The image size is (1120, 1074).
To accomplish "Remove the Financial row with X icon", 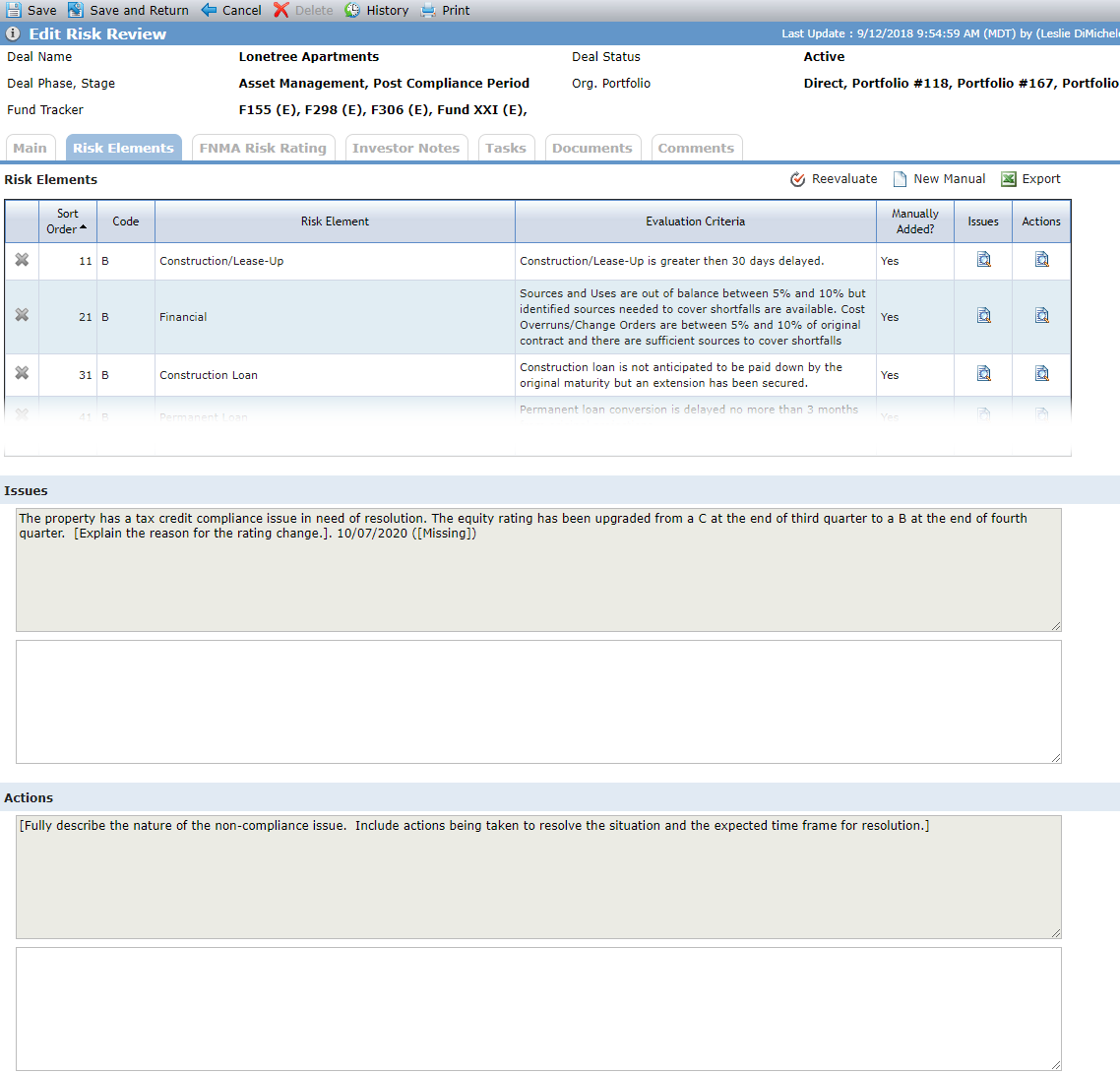I will point(22,315).
